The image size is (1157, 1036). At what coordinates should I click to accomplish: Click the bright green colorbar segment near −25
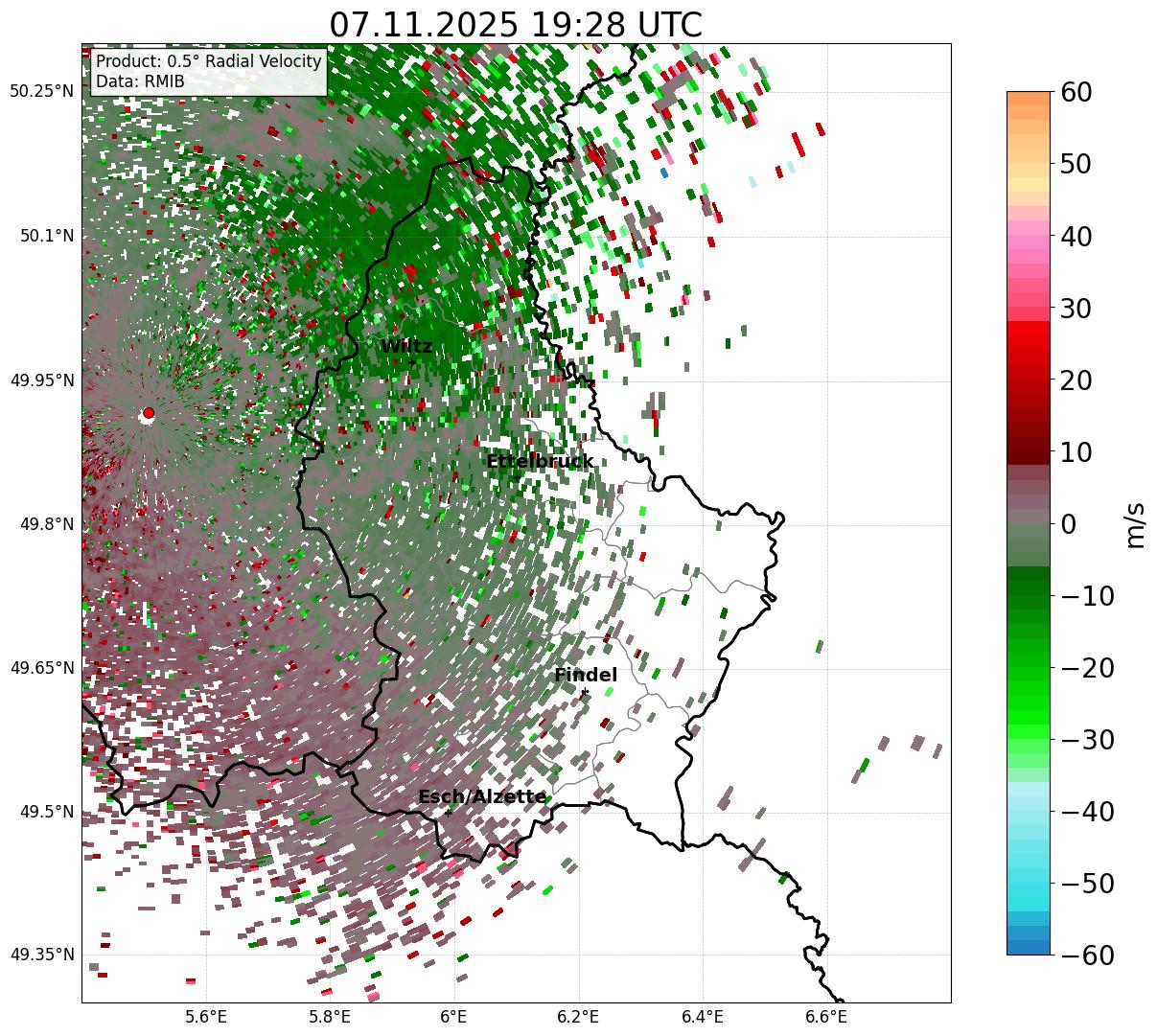coord(1029,704)
